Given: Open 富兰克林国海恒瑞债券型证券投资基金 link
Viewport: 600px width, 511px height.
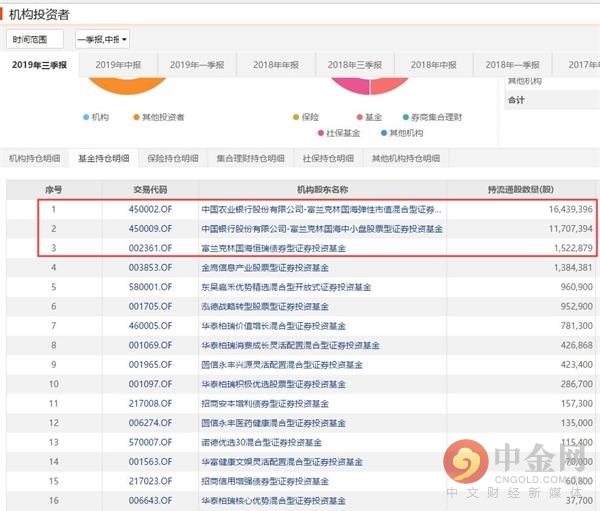Looking at the screenshot, I should point(274,248).
